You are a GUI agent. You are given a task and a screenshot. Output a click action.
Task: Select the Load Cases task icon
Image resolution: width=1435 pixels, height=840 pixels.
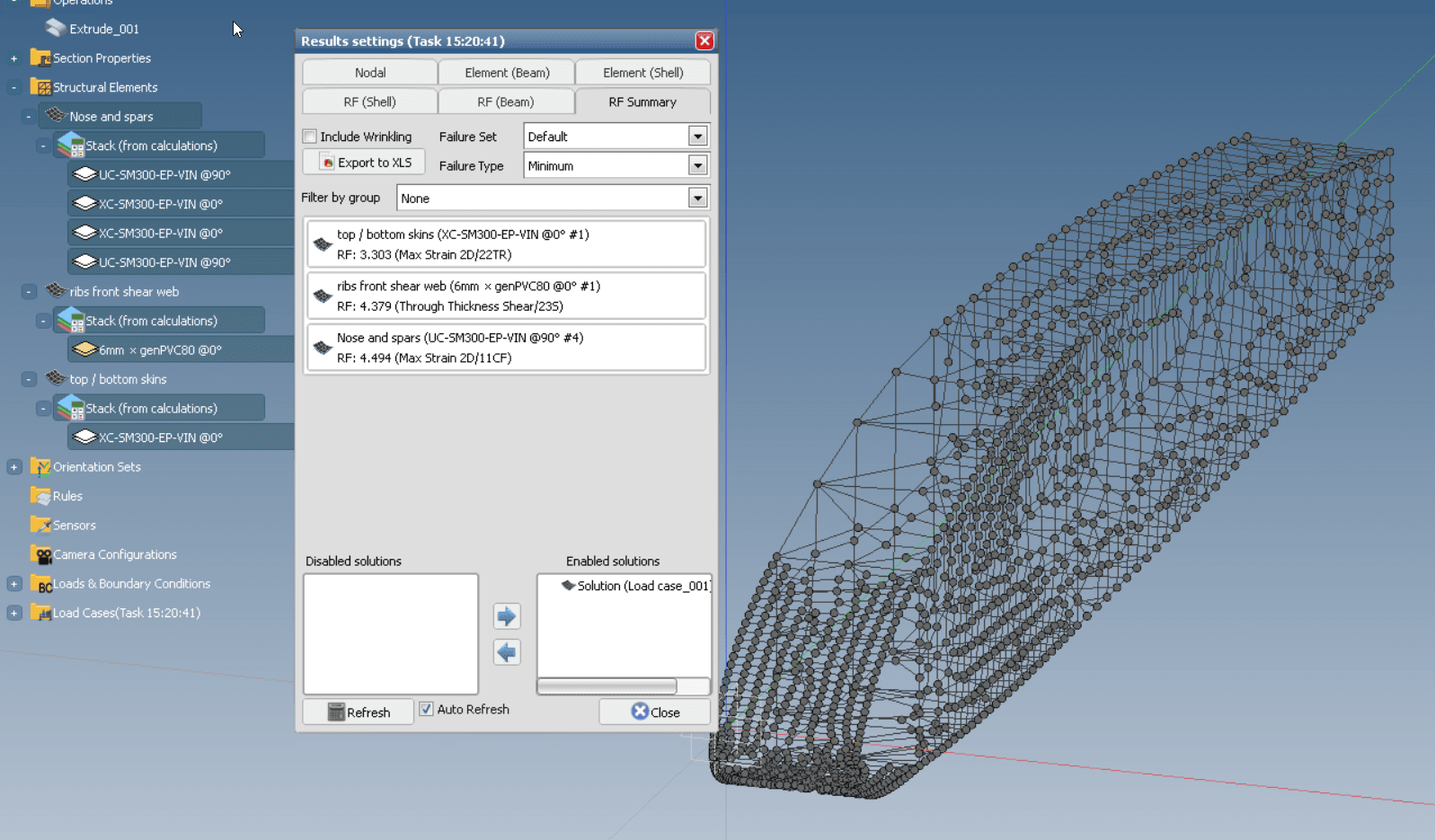coord(40,613)
